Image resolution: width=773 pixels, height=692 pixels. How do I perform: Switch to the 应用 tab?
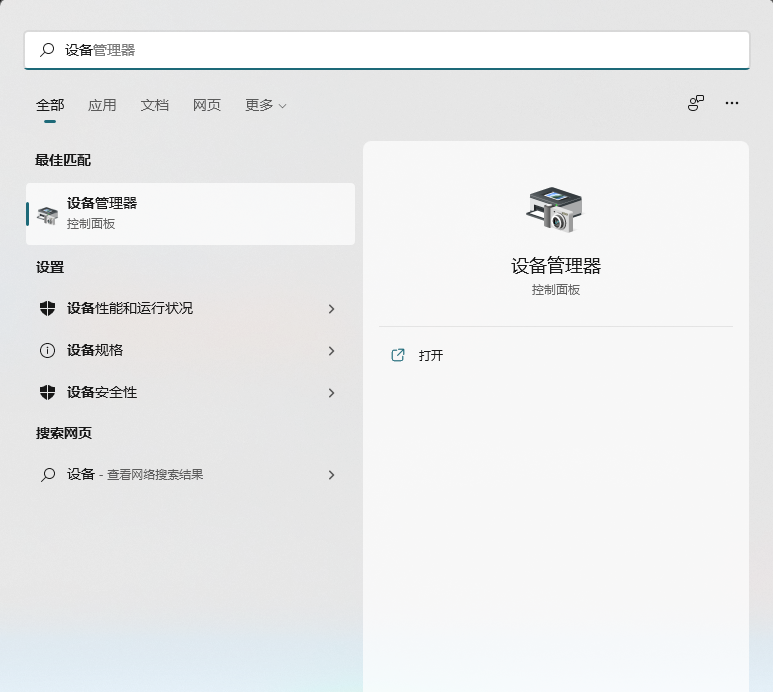[102, 105]
